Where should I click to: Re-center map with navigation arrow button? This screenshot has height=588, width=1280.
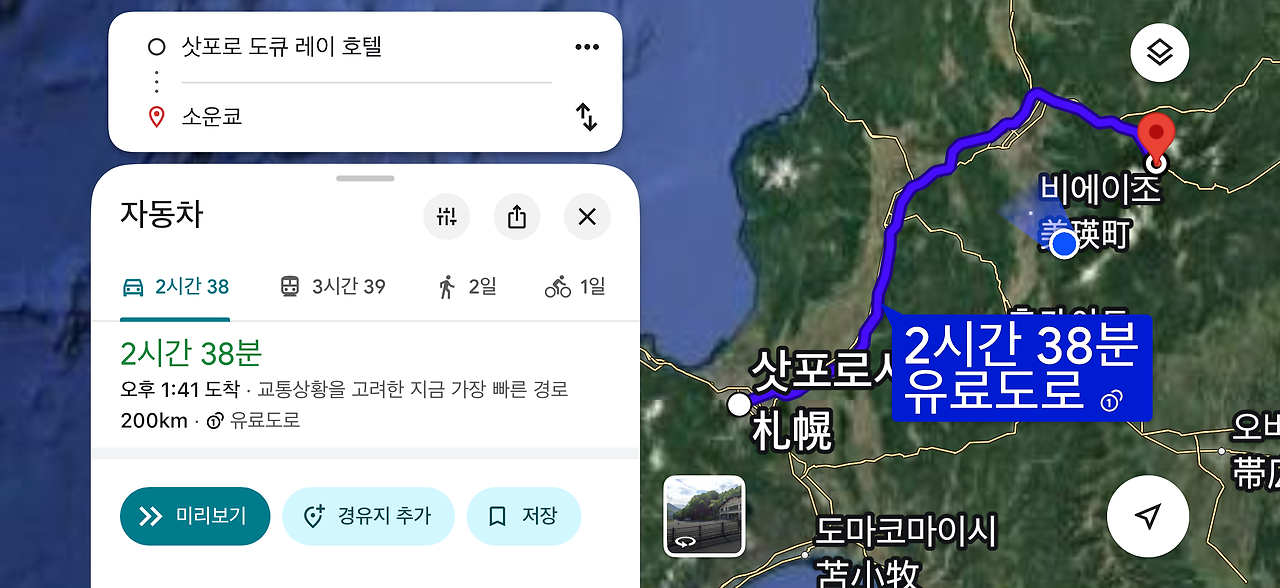click(x=1148, y=516)
